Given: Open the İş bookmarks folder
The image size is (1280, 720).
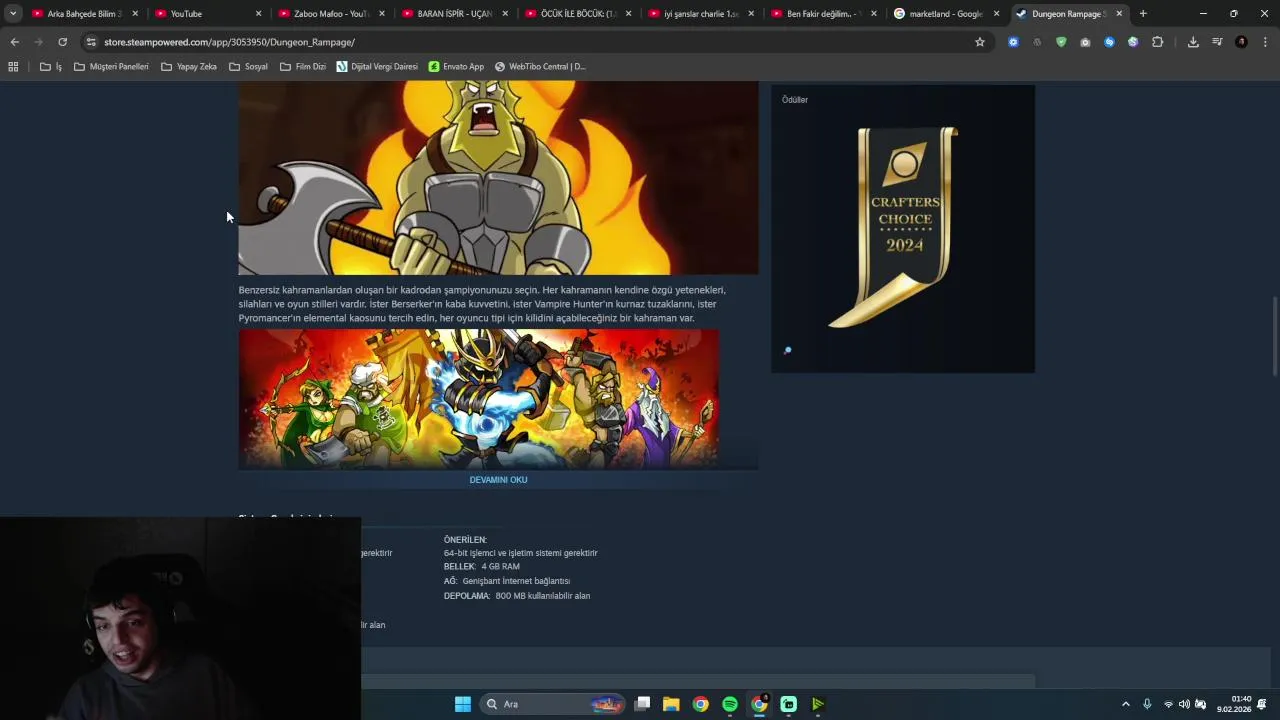Looking at the screenshot, I should (x=51, y=66).
